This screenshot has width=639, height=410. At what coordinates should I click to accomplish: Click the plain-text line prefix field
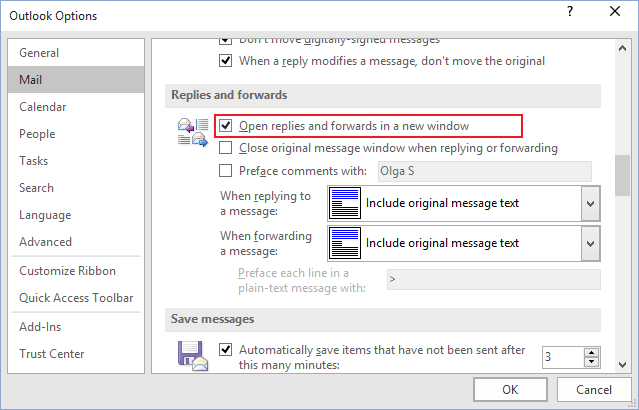pyautogui.click(x=494, y=280)
